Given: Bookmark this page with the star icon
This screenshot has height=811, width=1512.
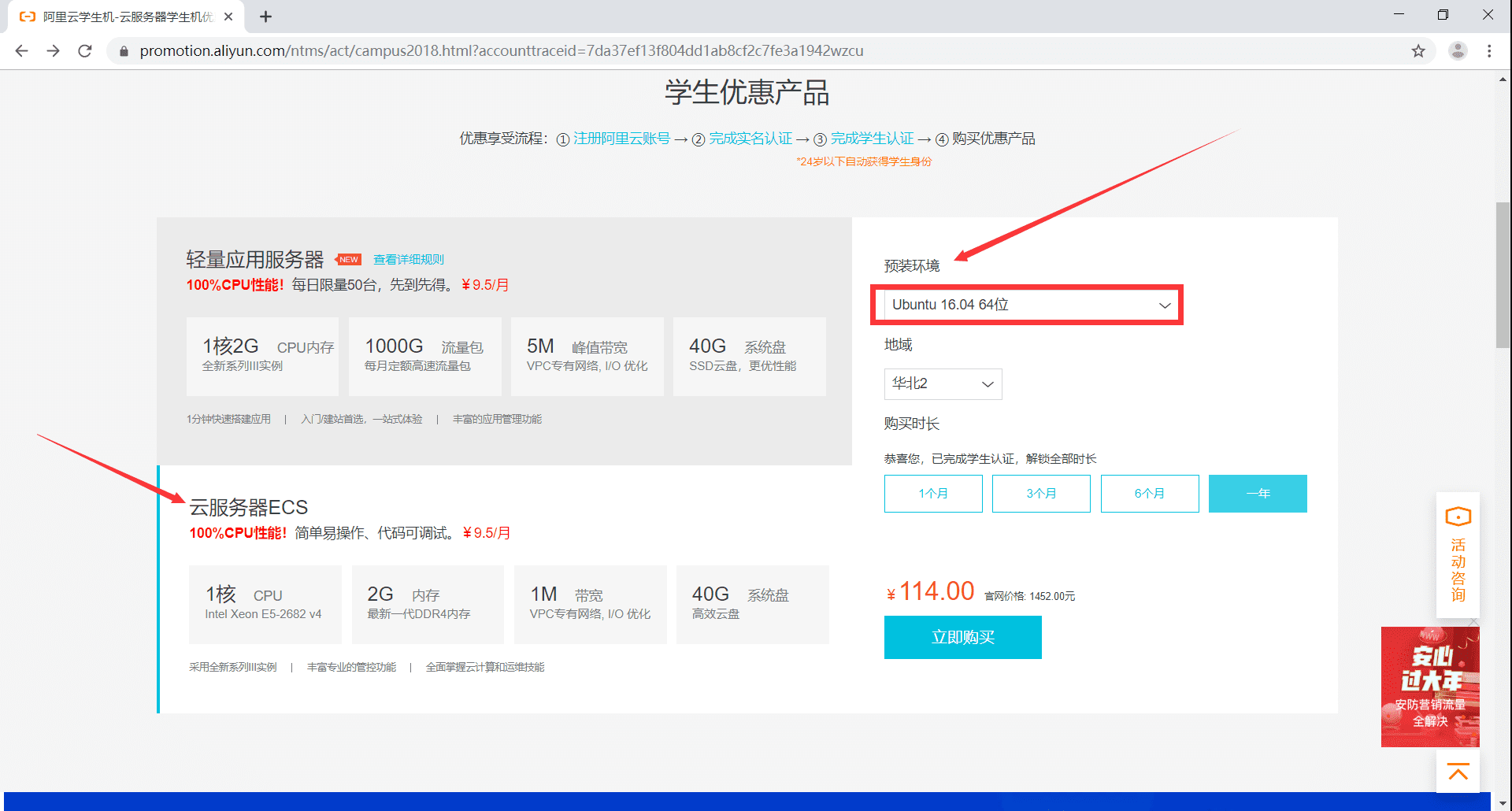Looking at the screenshot, I should (x=1418, y=50).
